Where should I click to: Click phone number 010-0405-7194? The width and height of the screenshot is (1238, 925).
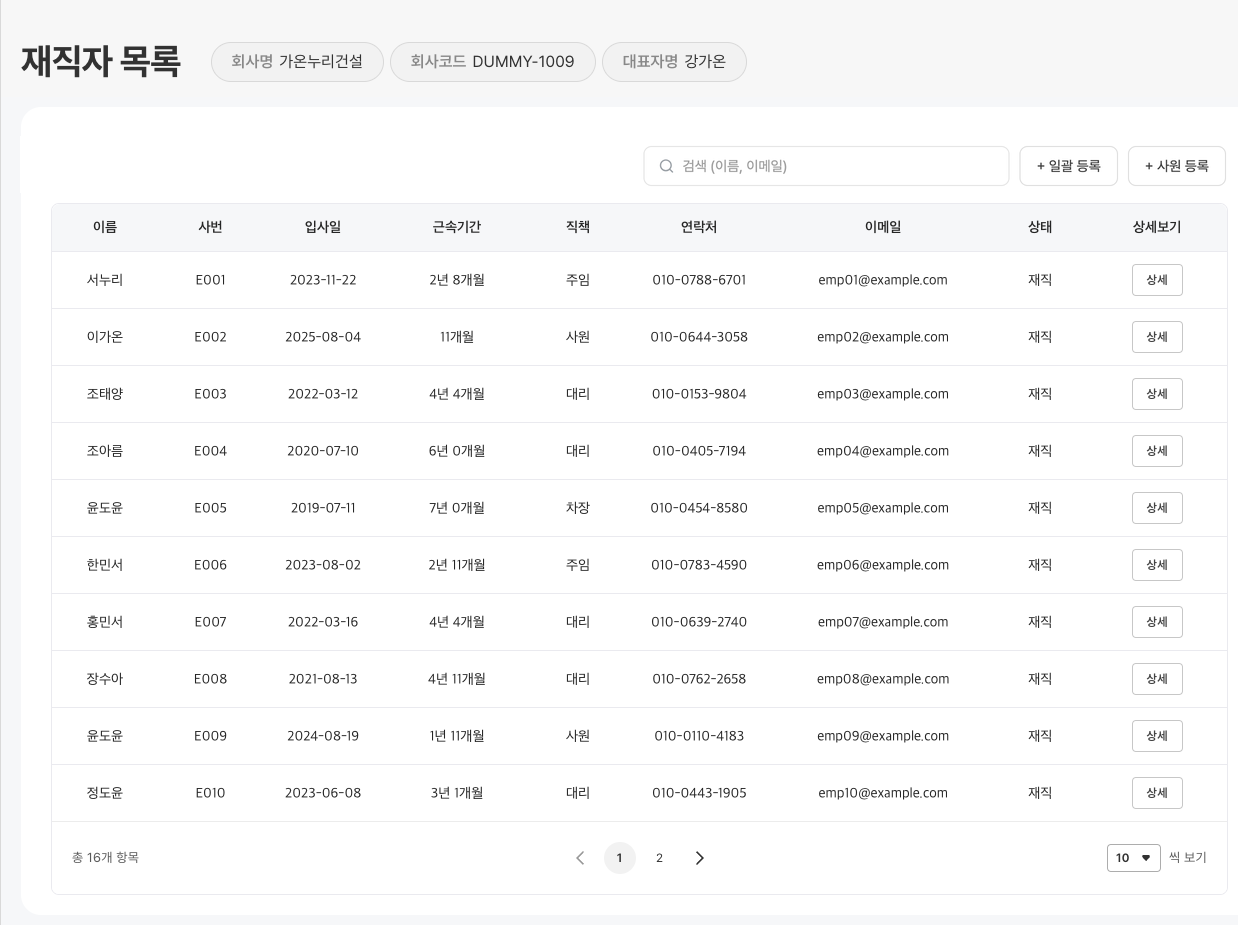coord(699,451)
